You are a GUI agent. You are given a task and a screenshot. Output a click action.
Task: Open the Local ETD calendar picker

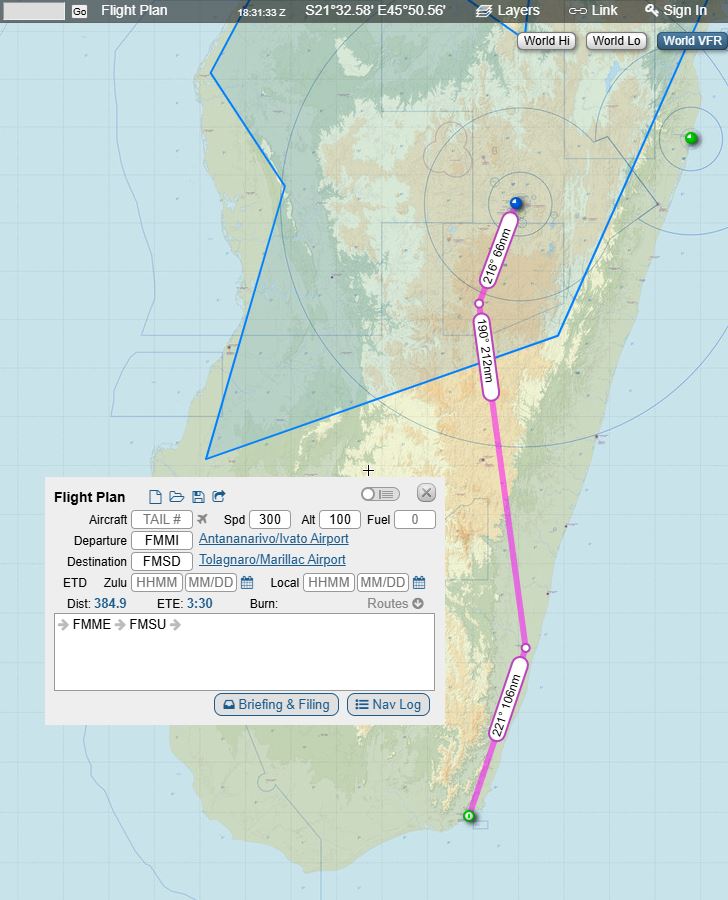coord(419,583)
